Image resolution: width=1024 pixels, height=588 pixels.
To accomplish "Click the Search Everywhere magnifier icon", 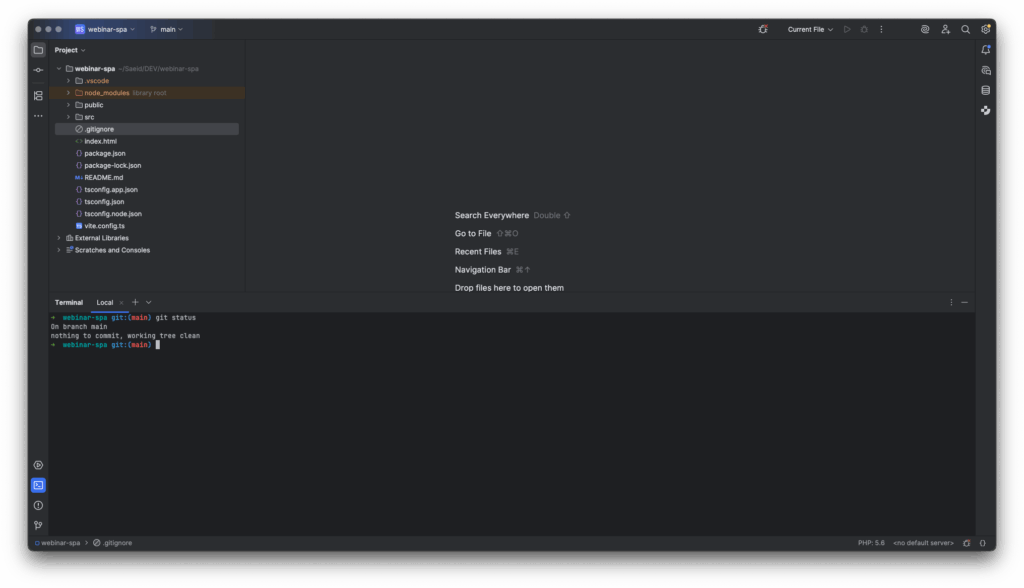I will [x=965, y=29].
